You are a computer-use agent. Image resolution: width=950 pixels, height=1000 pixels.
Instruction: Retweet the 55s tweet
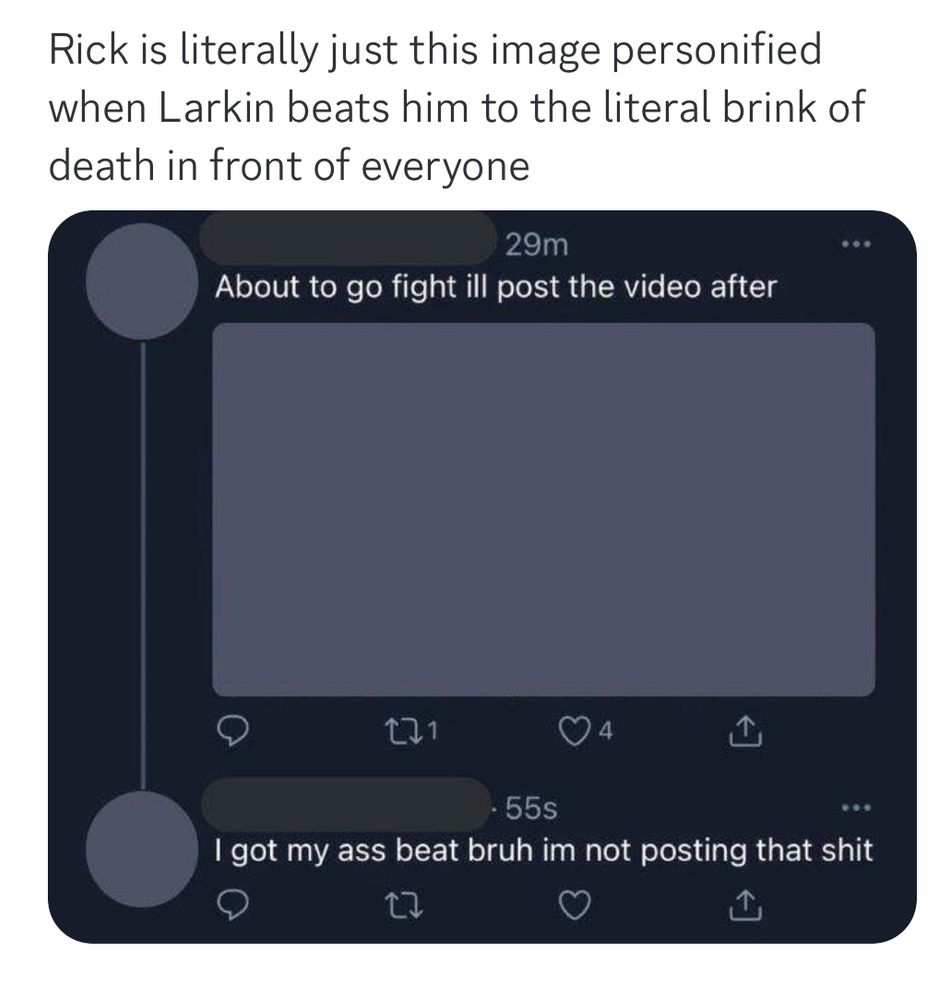tap(404, 905)
